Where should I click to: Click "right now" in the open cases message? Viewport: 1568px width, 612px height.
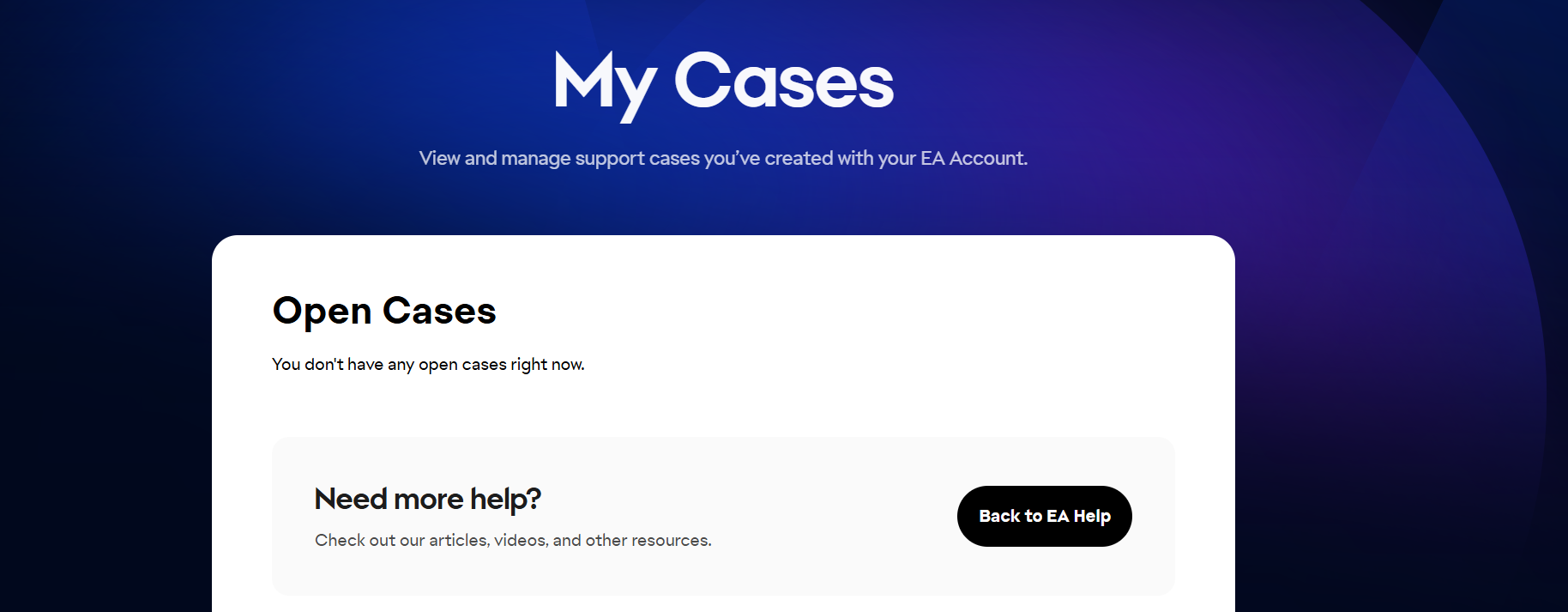point(547,364)
